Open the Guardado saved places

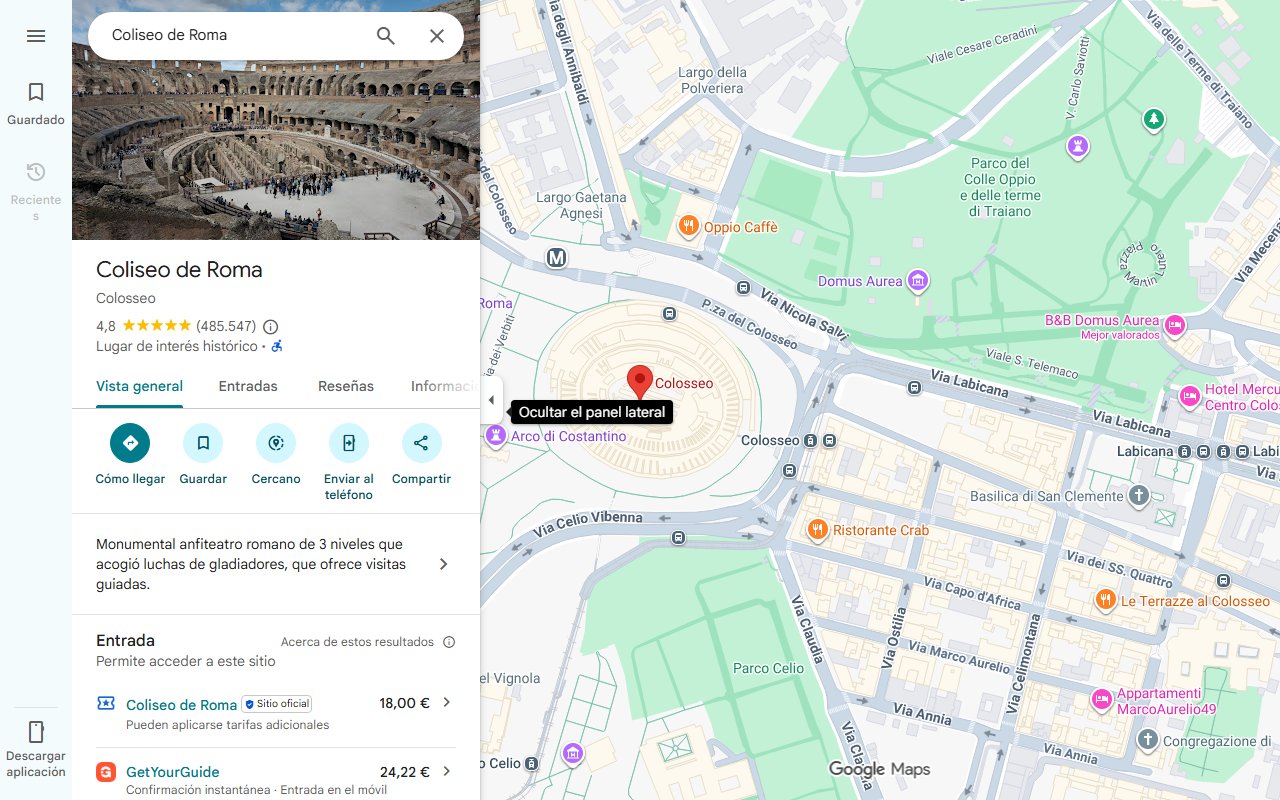click(36, 104)
